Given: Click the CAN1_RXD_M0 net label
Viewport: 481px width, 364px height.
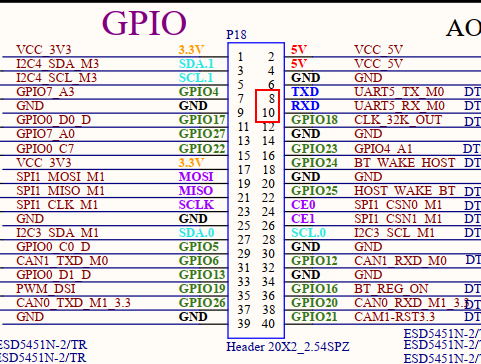Looking at the screenshot, I should click(400, 260).
